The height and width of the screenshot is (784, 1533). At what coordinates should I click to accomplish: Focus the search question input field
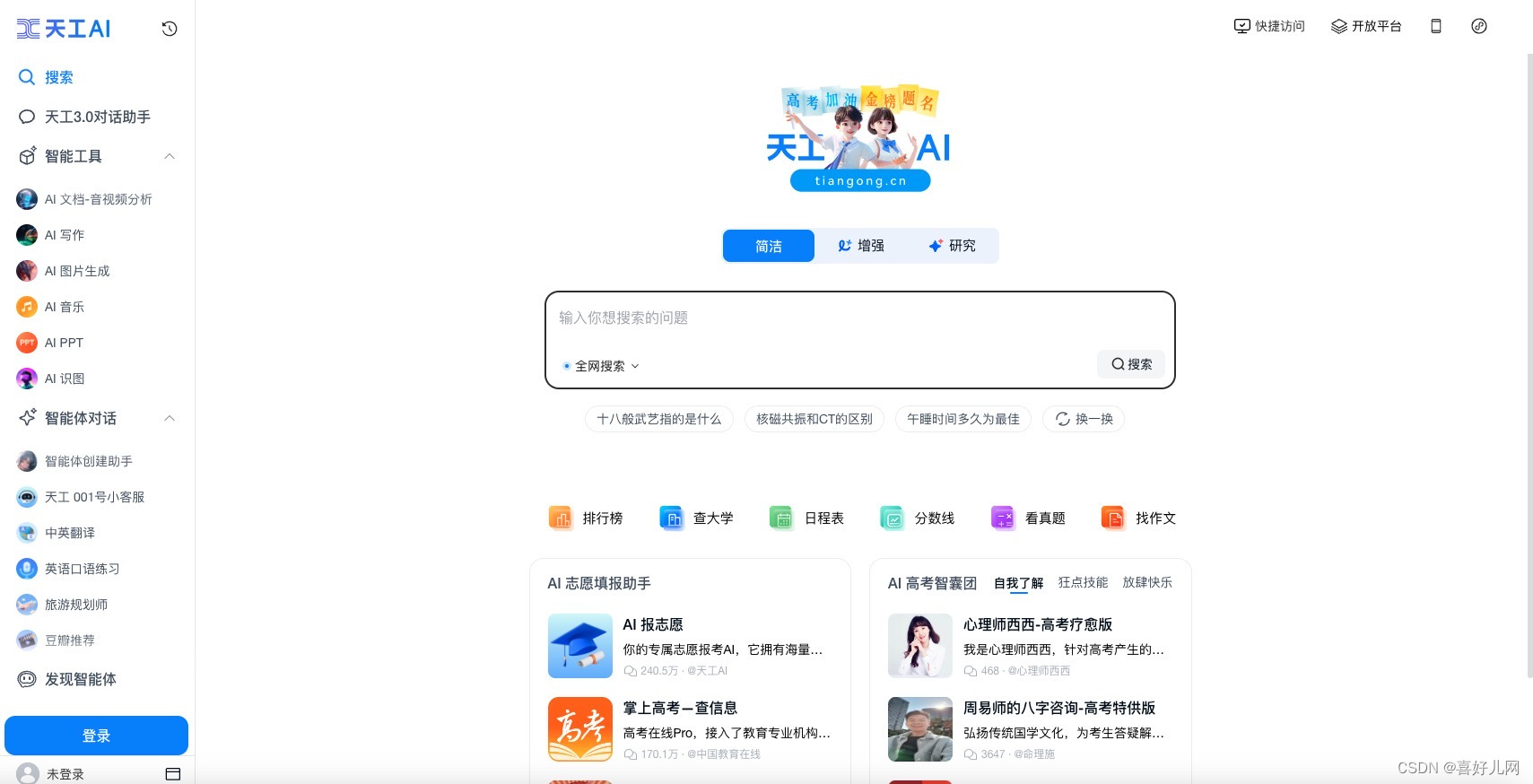pyautogui.click(x=859, y=318)
